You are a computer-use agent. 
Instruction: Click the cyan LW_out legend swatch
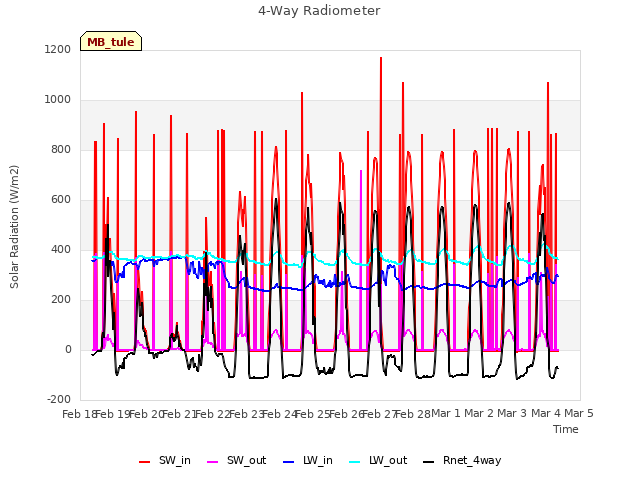pos(355,462)
